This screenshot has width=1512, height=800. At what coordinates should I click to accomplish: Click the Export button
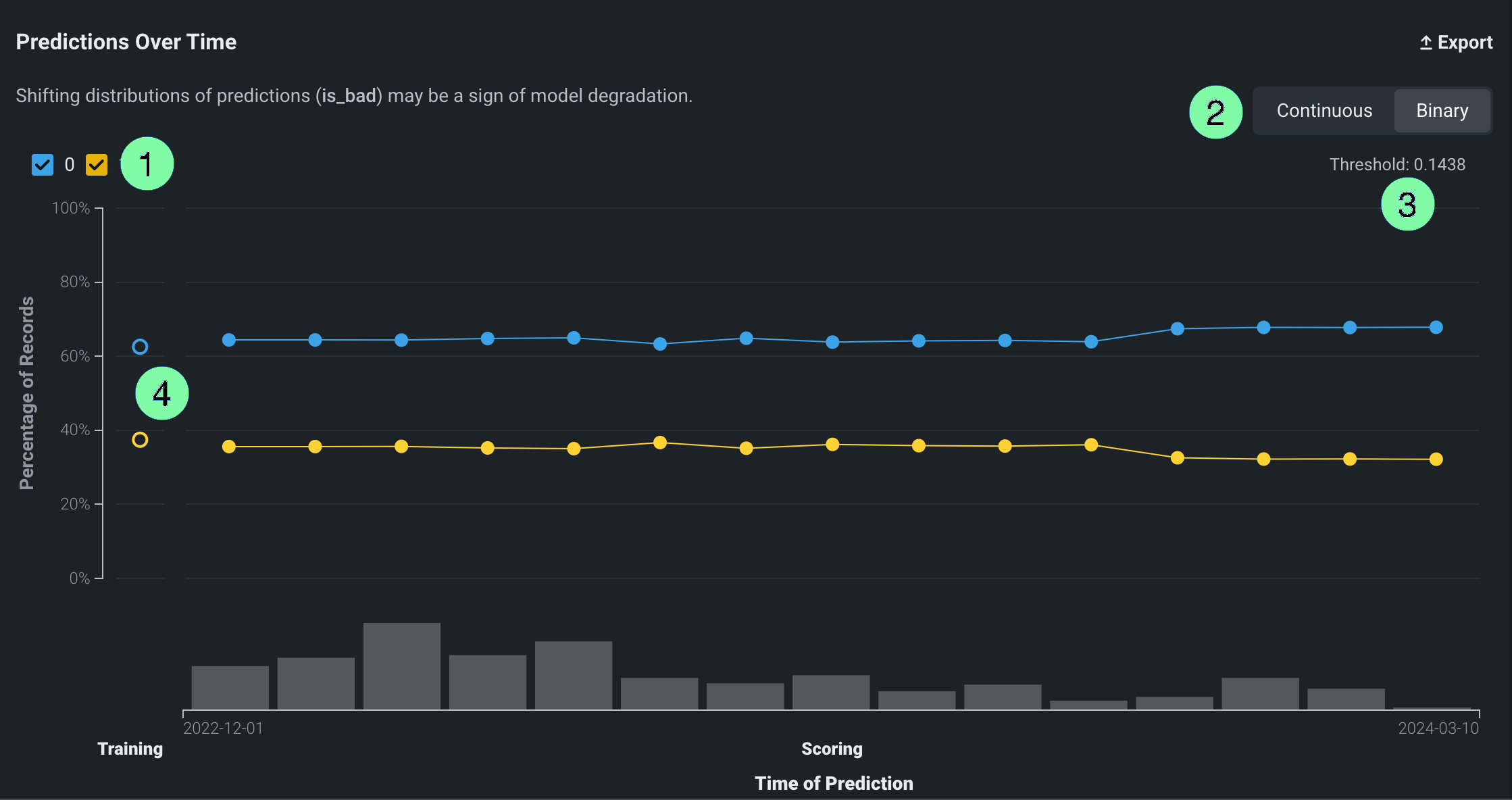tap(1456, 43)
